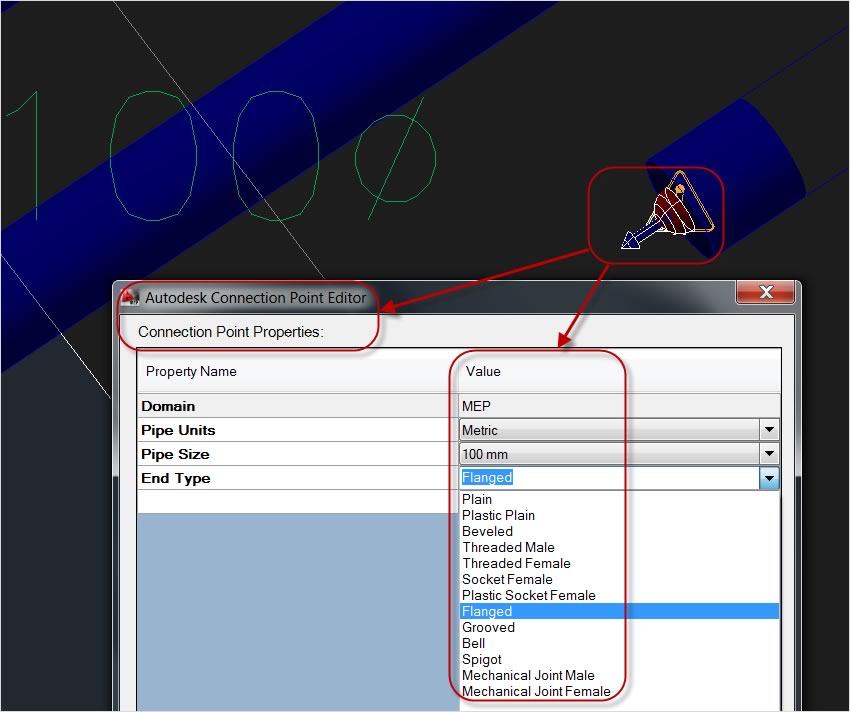850x712 pixels.
Task: Pick Plastic Socket Female end type
Action: click(528, 595)
